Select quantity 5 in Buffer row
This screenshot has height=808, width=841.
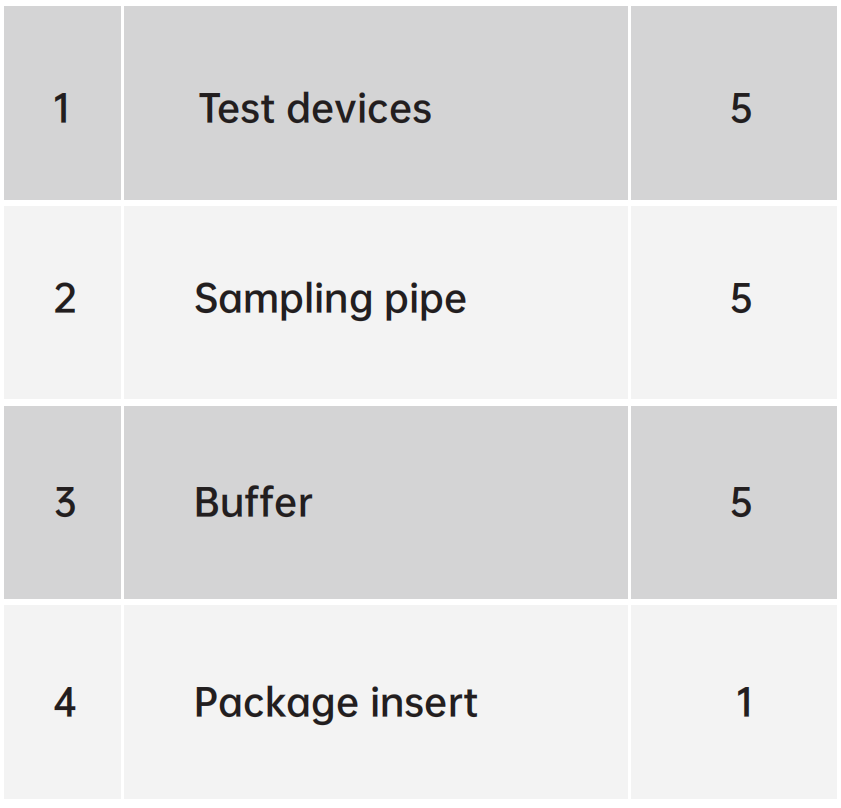click(740, 502)
